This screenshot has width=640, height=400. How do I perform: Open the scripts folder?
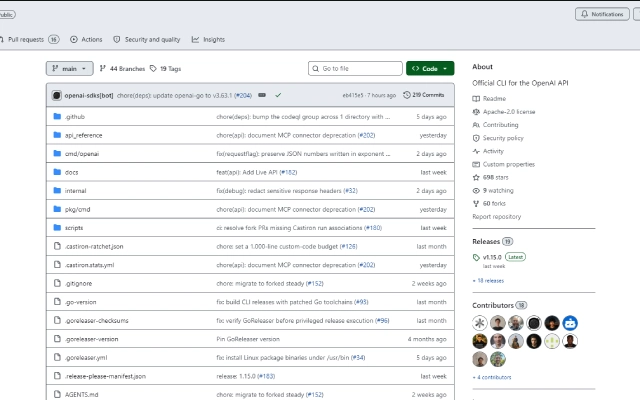tap(74, 228)
